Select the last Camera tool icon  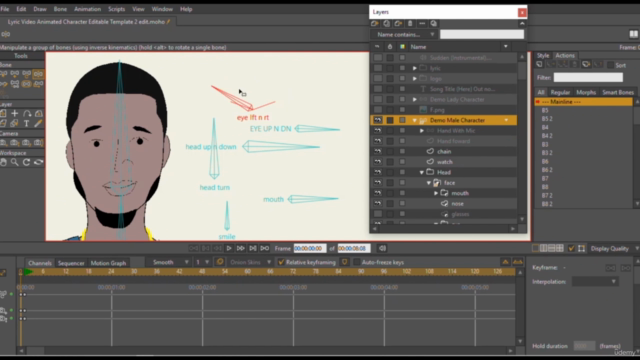pyautogui.click(x=38, y=143)
